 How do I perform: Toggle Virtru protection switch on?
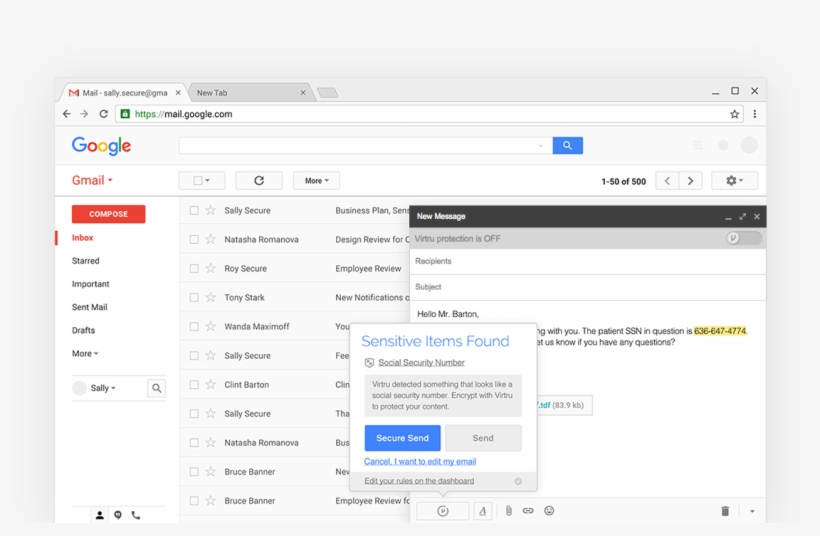click(x=744, y=238)
